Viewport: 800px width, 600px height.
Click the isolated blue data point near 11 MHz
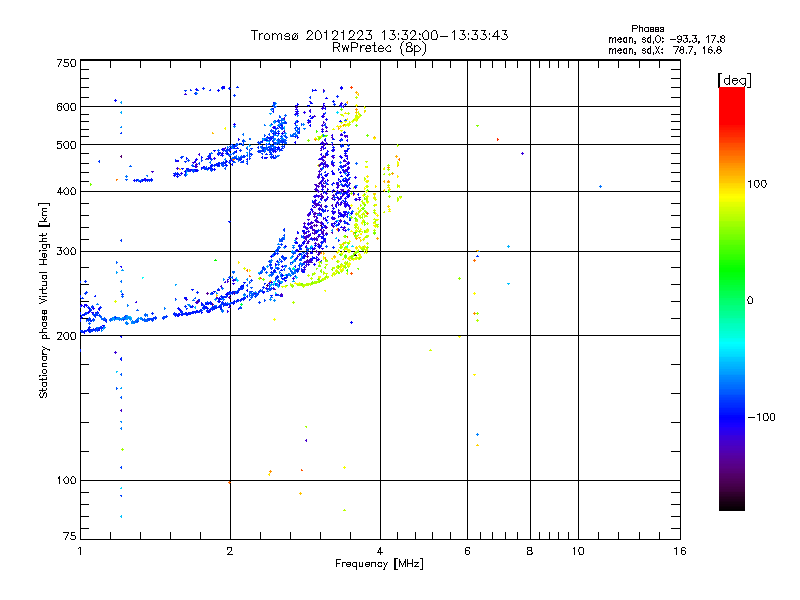pyautogui.click(x=601, y=187)
